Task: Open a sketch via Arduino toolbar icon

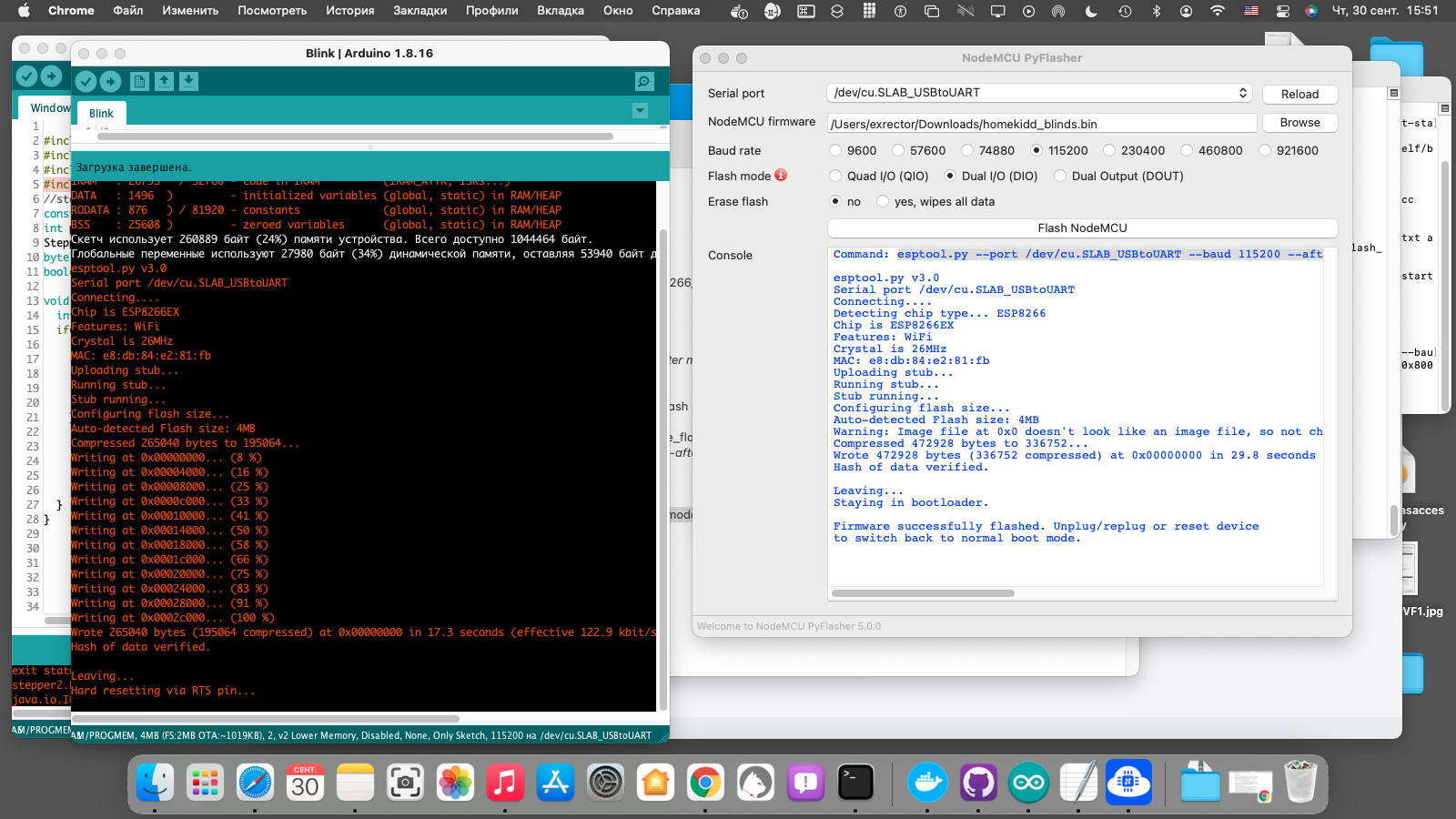Action: (x=164, y=82)
